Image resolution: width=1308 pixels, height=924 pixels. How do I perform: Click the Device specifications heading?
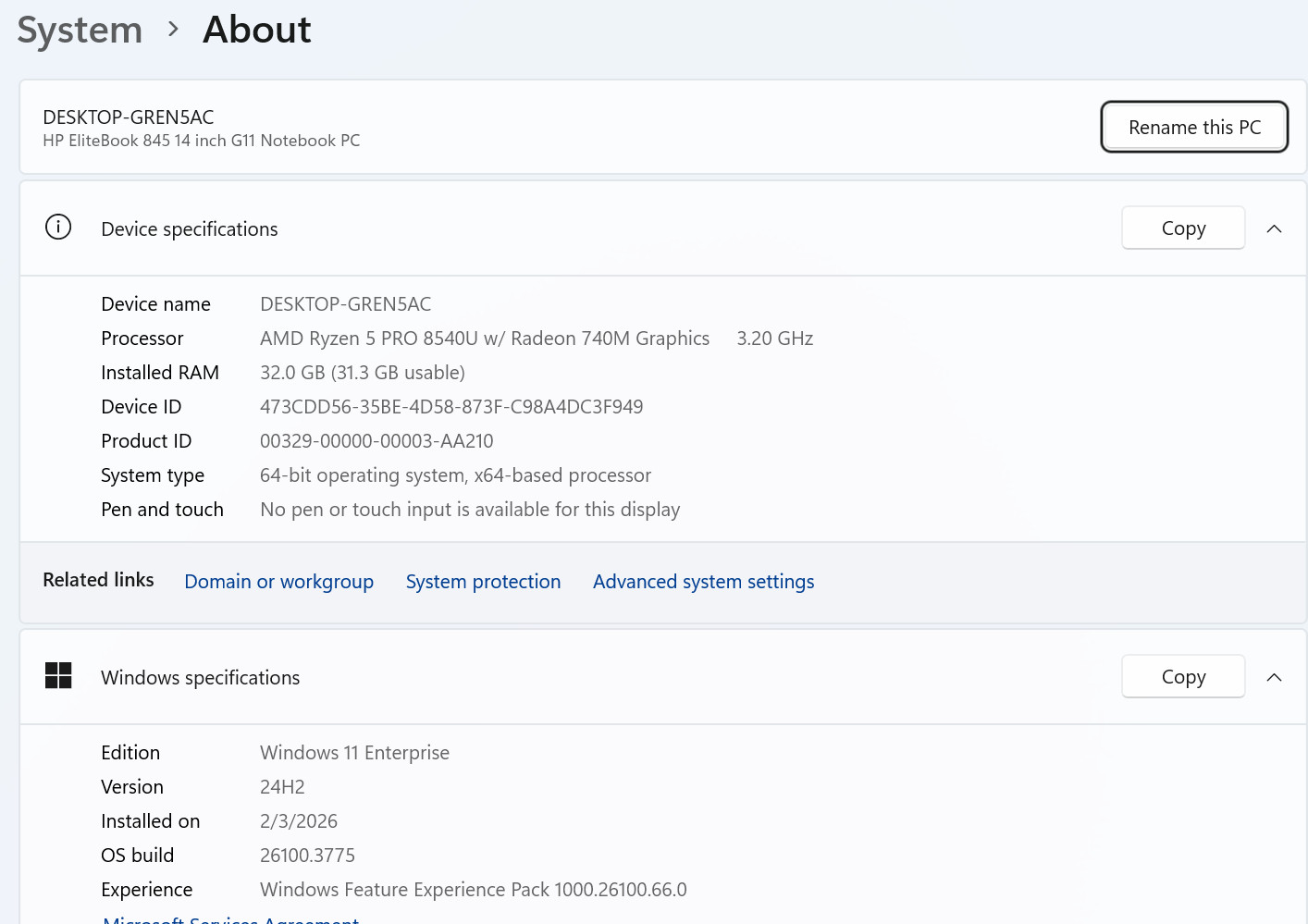pos(189,229)
